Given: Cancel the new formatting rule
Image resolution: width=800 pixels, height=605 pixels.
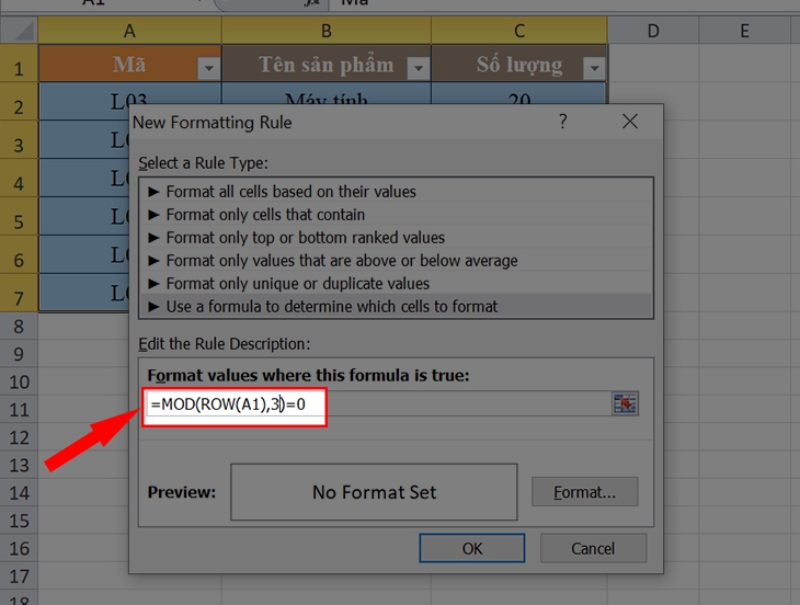Looking at the screenshot, I should (593, 548).
